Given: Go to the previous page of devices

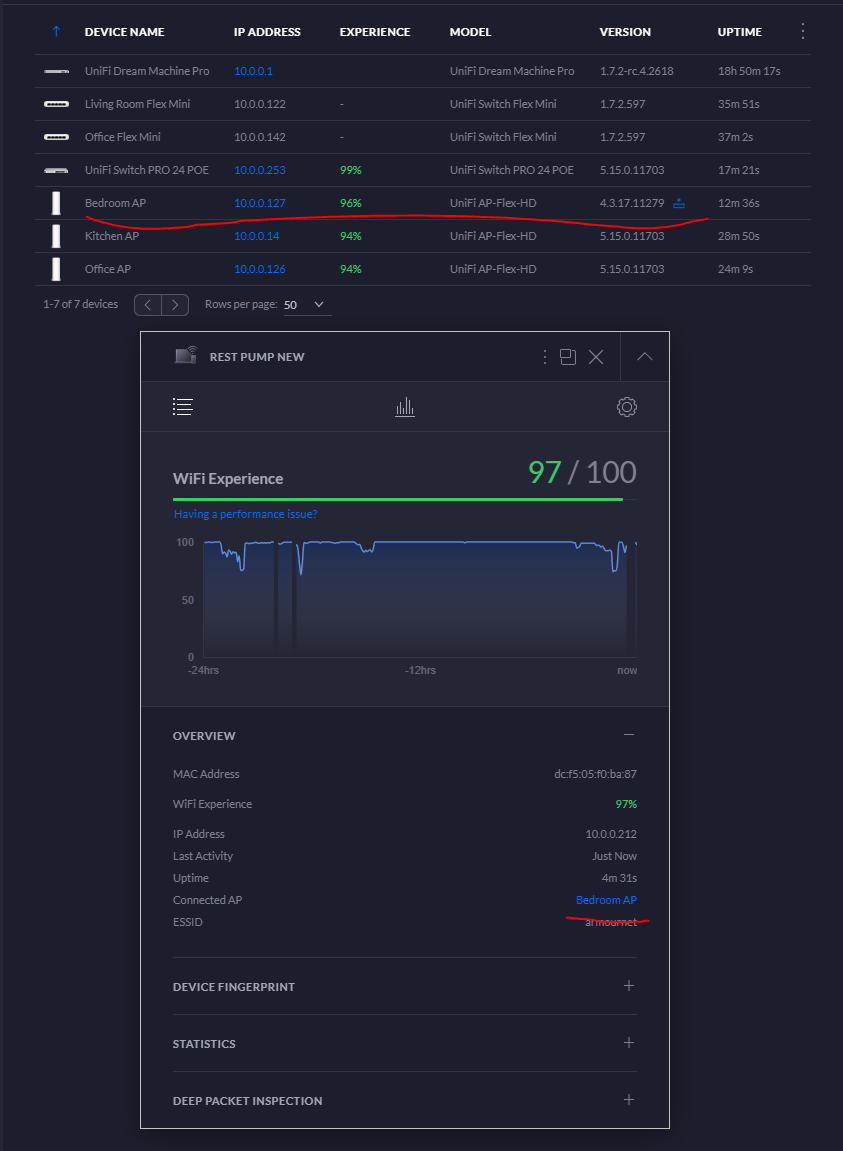Looking at the screenshot, I should click(x=148, y=304).
